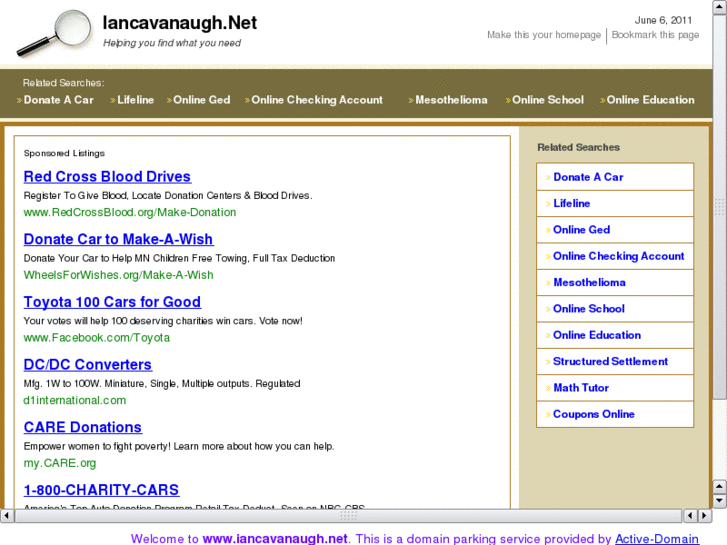Click Register To Give Blood description text

168,196
